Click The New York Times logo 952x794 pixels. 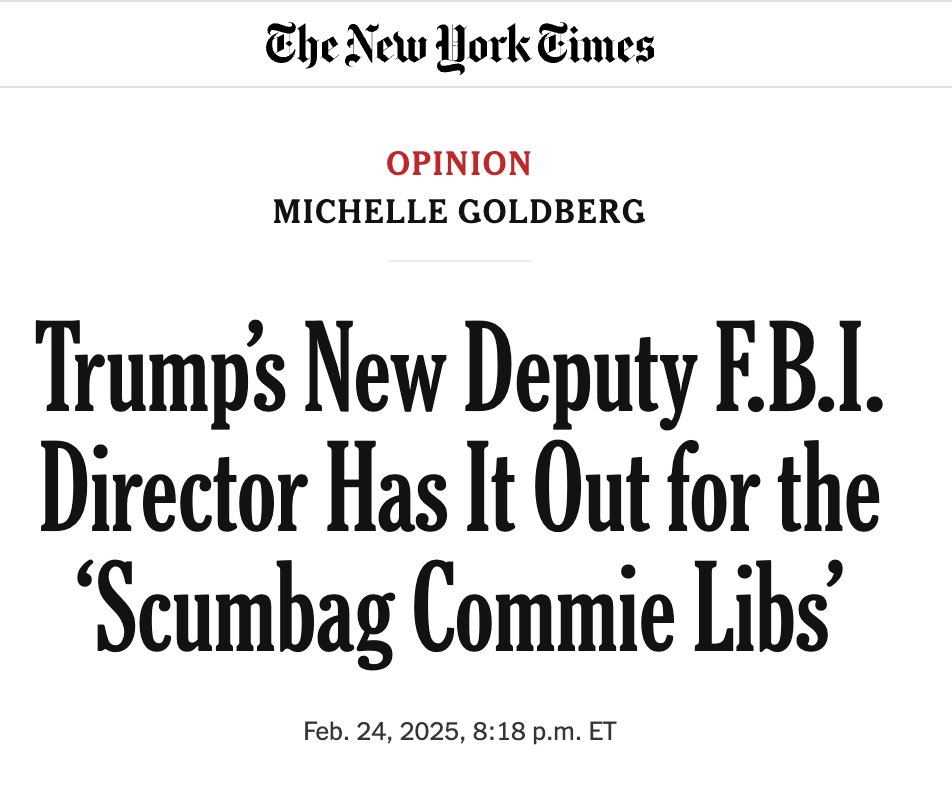[460, 47]
